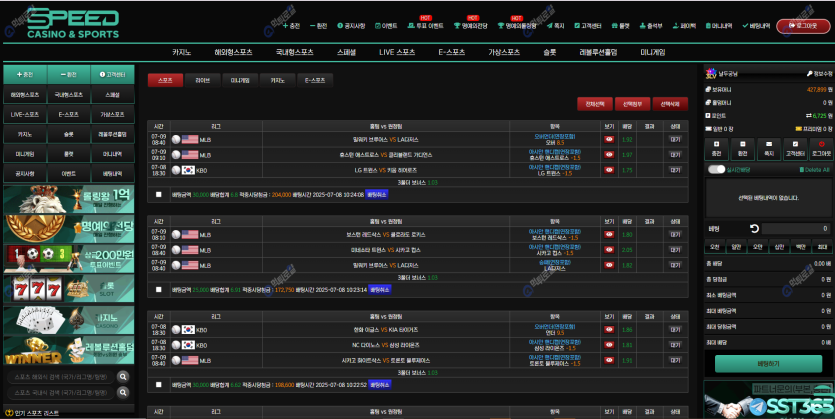Click the 십만 amount button
The height and width of the screenshot is (419, 835).
tap(779, 247)
